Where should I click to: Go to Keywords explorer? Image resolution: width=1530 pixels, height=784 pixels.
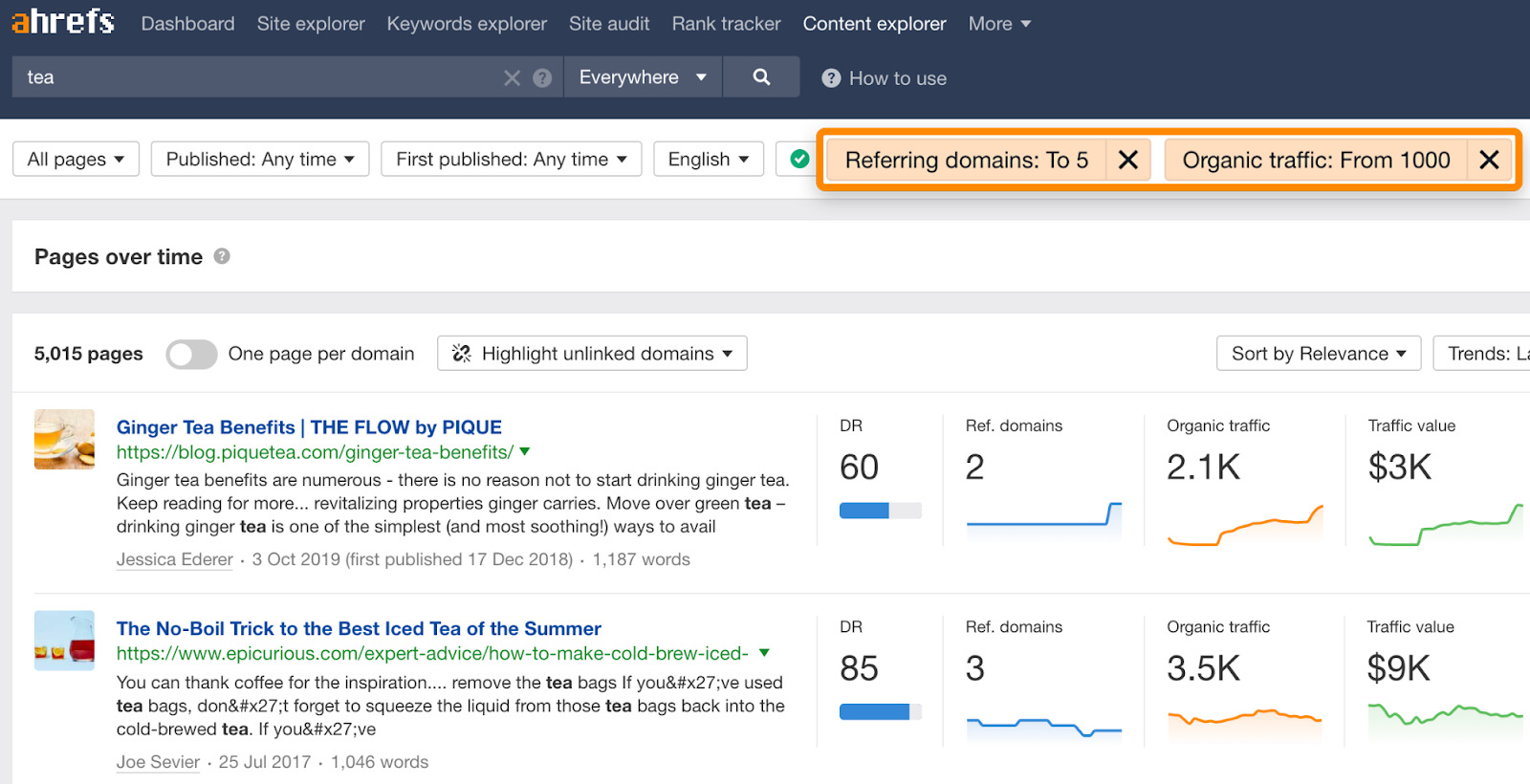(x=467, y=24)
